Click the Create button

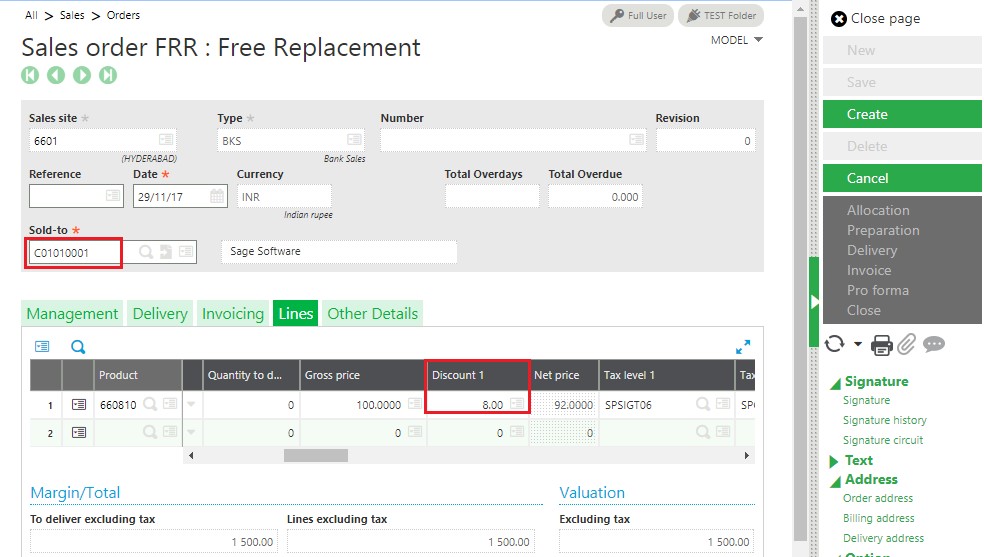[x=902, y=114]
